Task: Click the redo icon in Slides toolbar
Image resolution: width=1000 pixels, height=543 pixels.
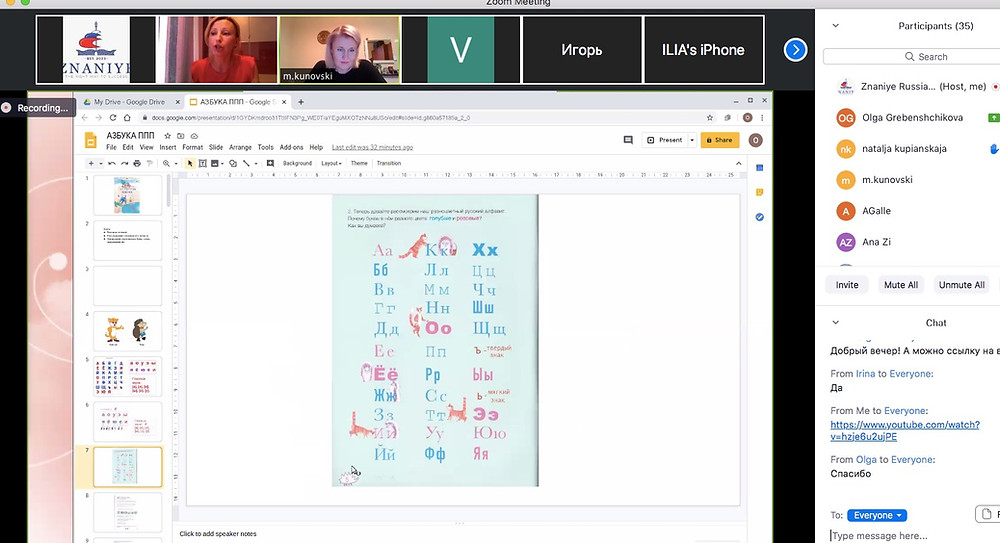Action: (124, 163)
